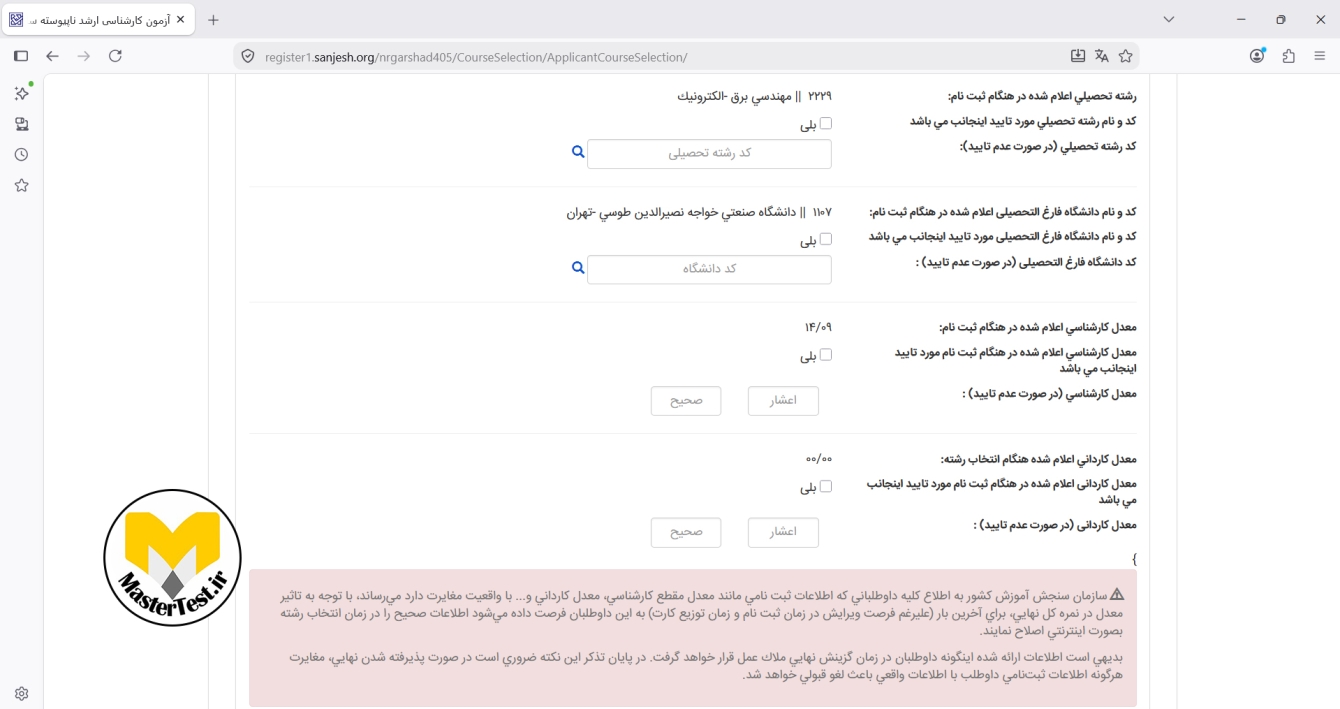Click صحیح field for bachelor GPA
The height and width of the screenshot is (709, 1340).
coord(686,401)
